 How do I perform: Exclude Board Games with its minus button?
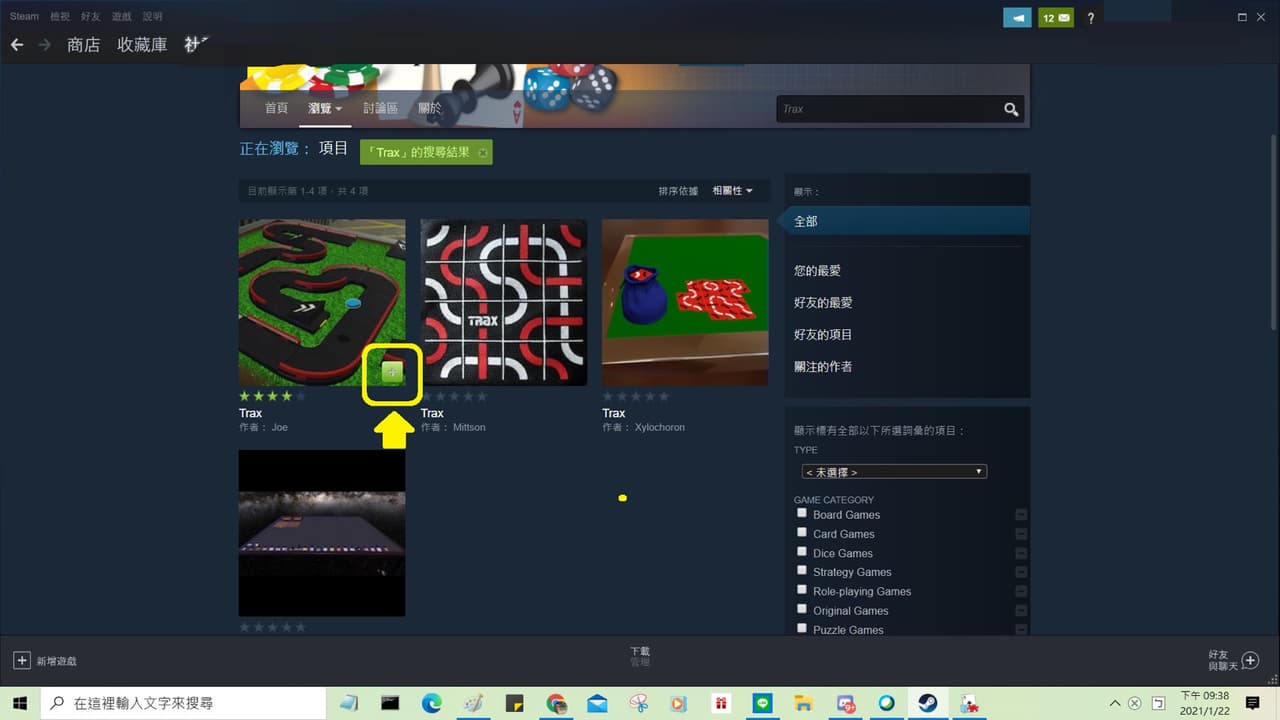point(1021,515)
